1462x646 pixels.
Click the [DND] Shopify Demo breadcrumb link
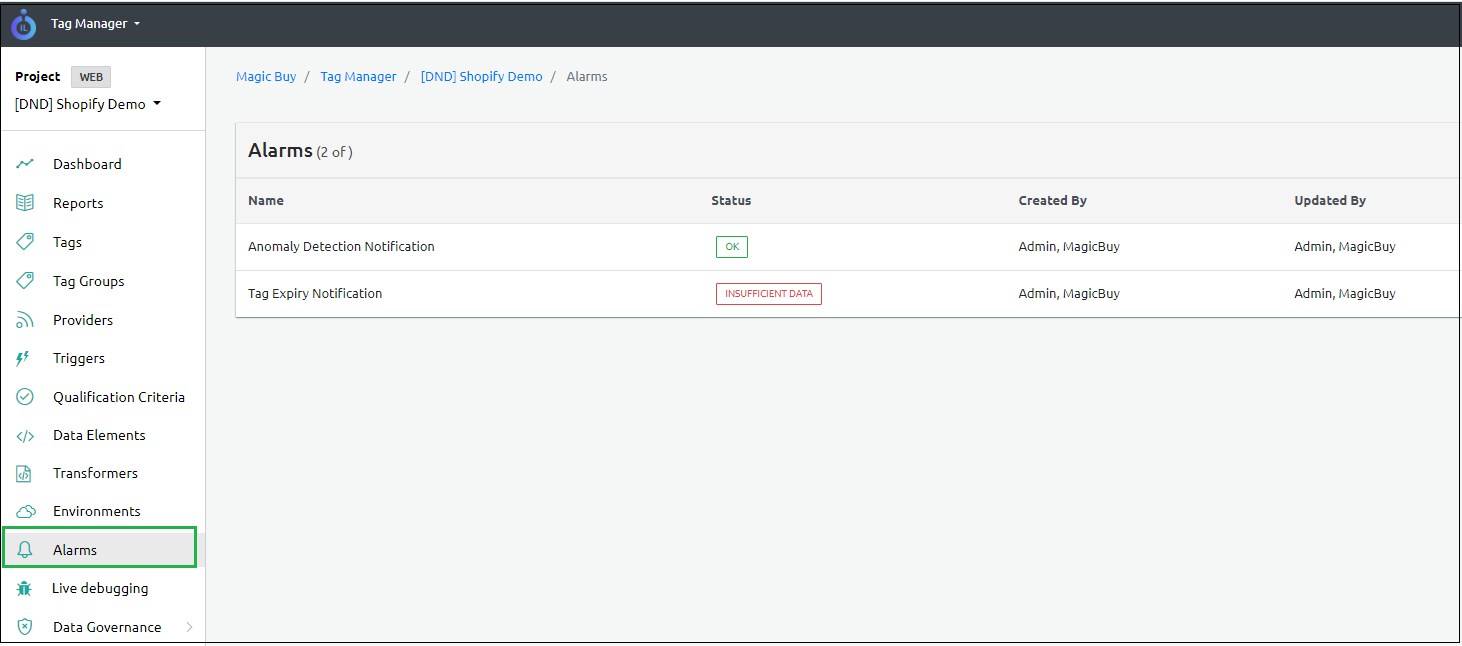tap(481, 76)
